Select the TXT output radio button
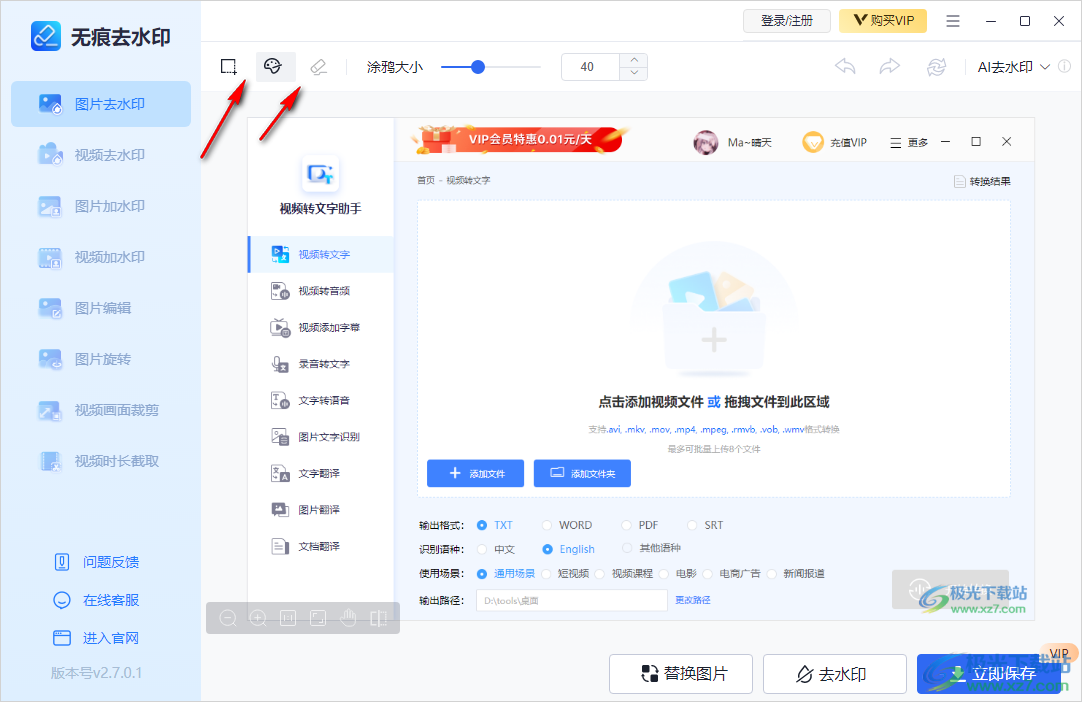This screenshot has width=1082, height=702. pyautogui.click(x=482, y=525)
